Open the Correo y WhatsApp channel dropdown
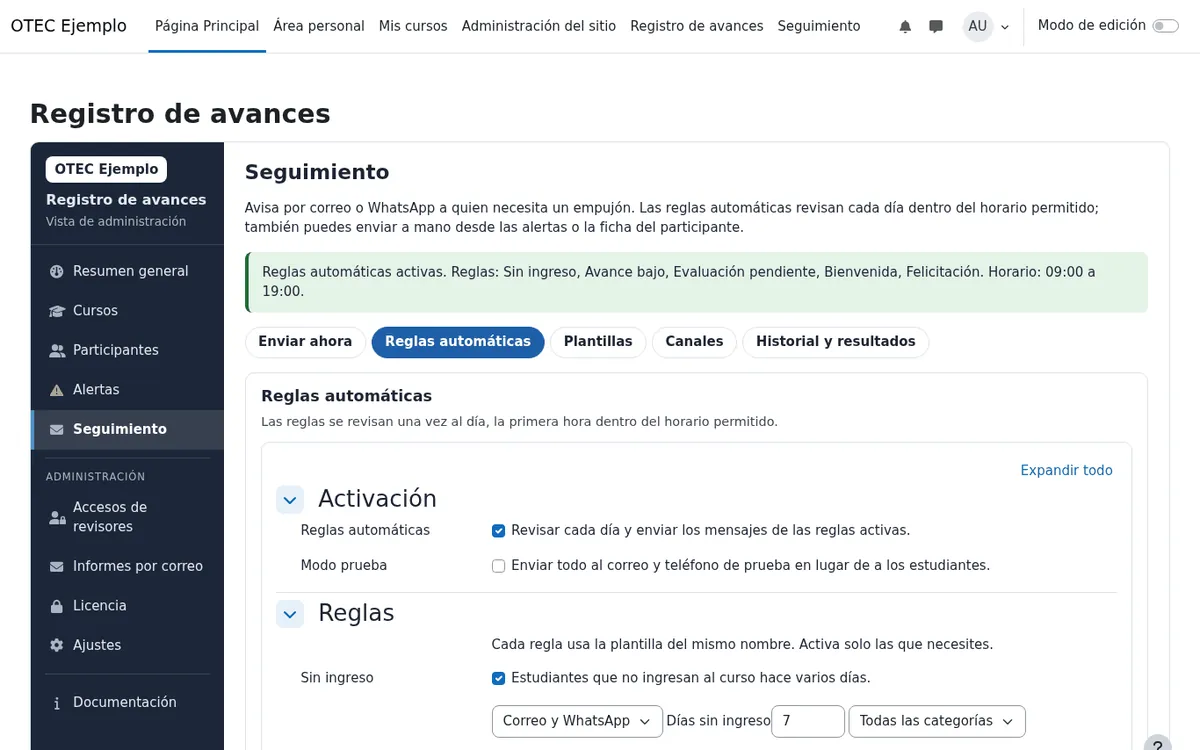 pyautogui.click(x=577, y=721)
